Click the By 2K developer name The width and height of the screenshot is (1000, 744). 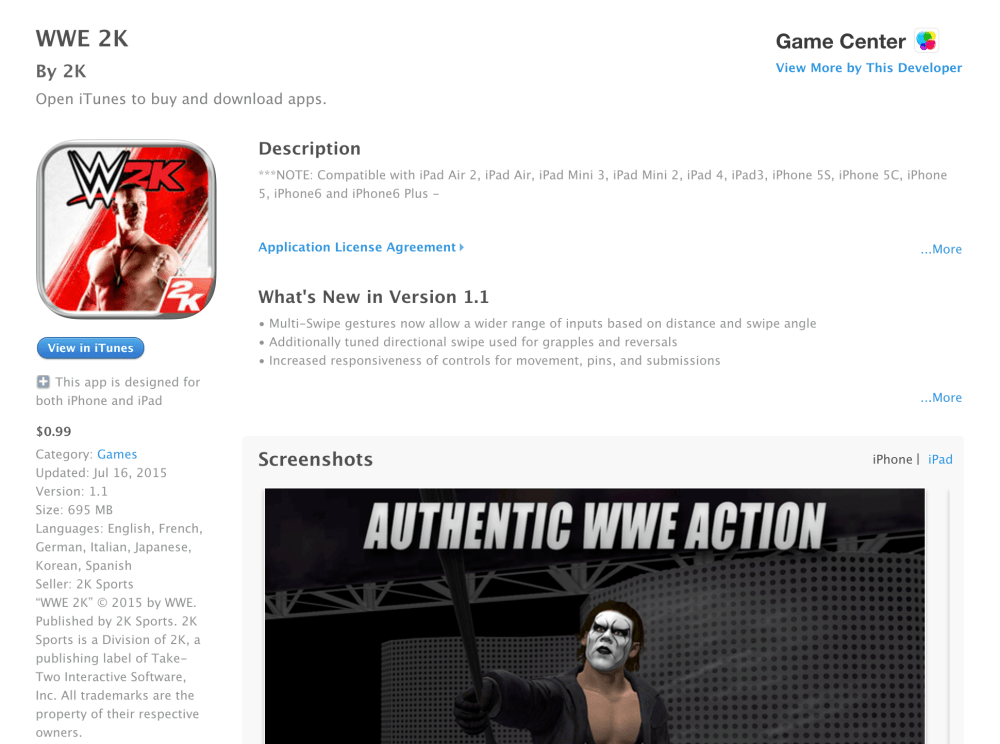coord(61,71)
